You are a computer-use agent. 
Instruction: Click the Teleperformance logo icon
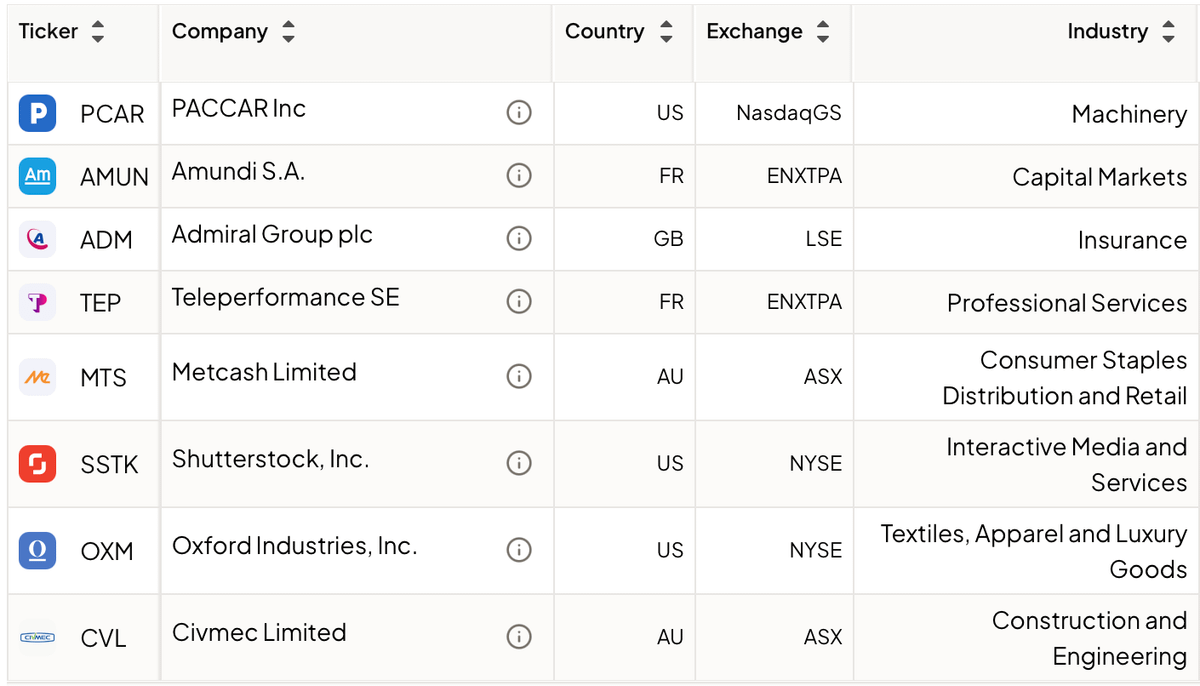click(38, 302)
